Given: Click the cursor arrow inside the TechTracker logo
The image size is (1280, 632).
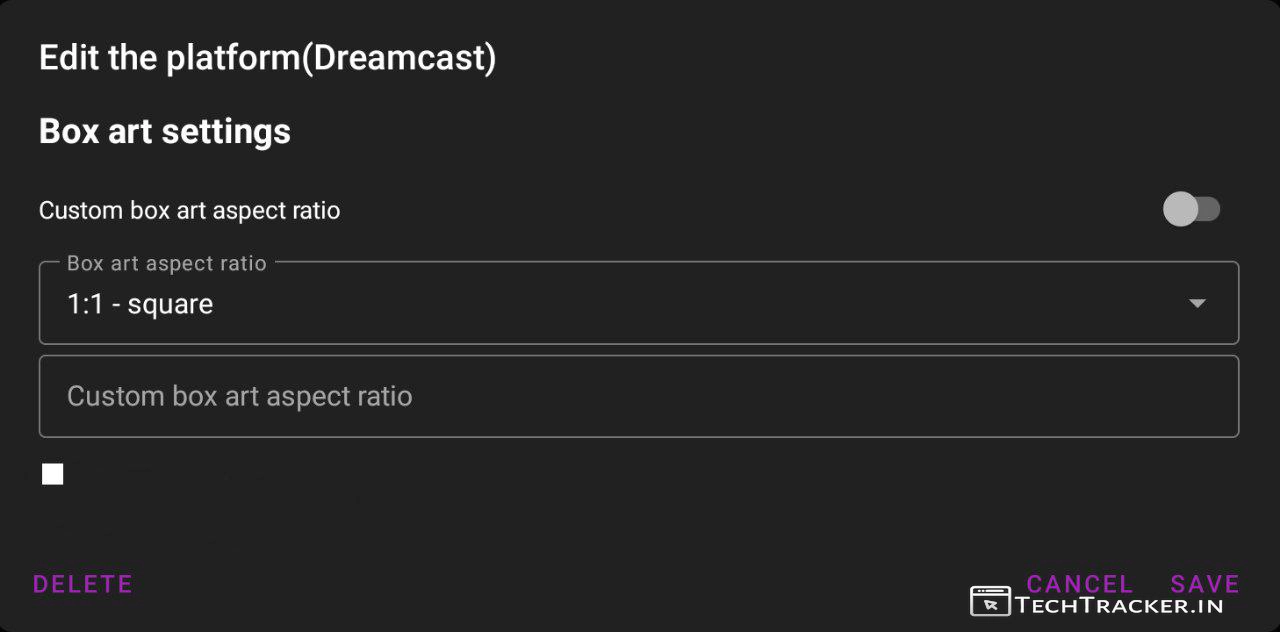Looking at the screenshot, I should click(x=991, y=604).
